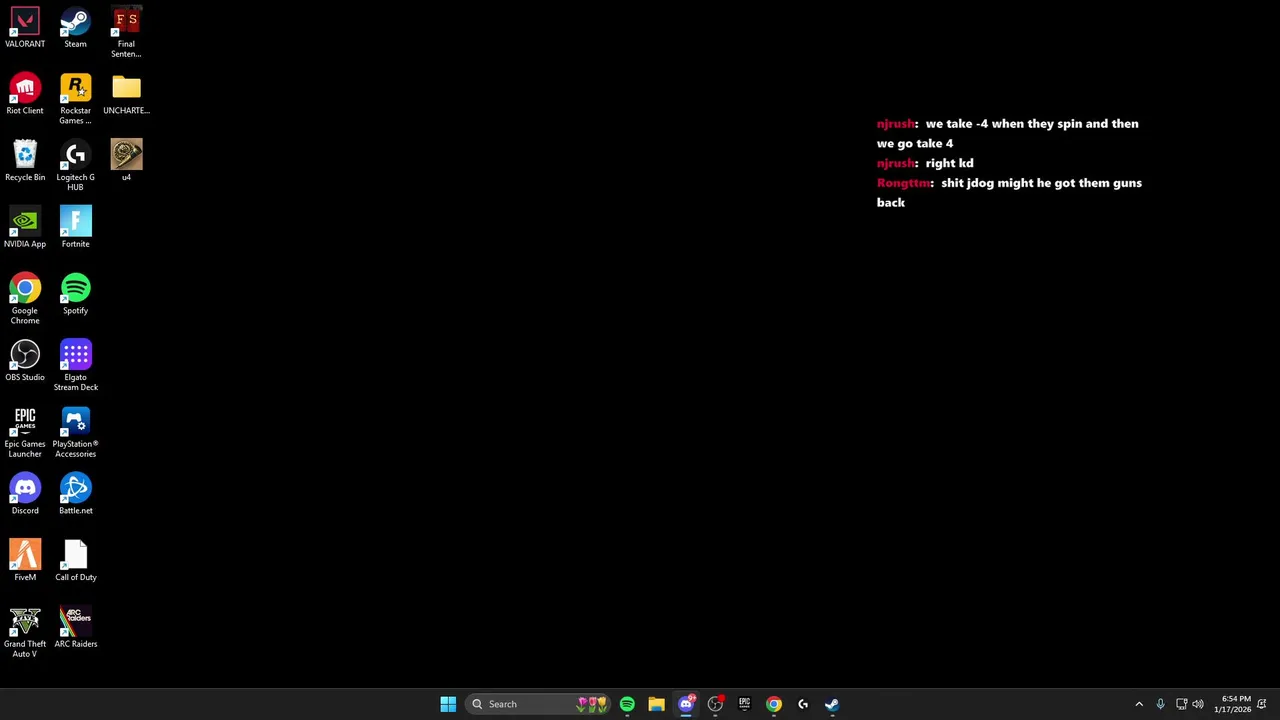Open the Epic Games Launcher desktop shortcut
This screenshot has height=720, width=1280.
point(25,433)
